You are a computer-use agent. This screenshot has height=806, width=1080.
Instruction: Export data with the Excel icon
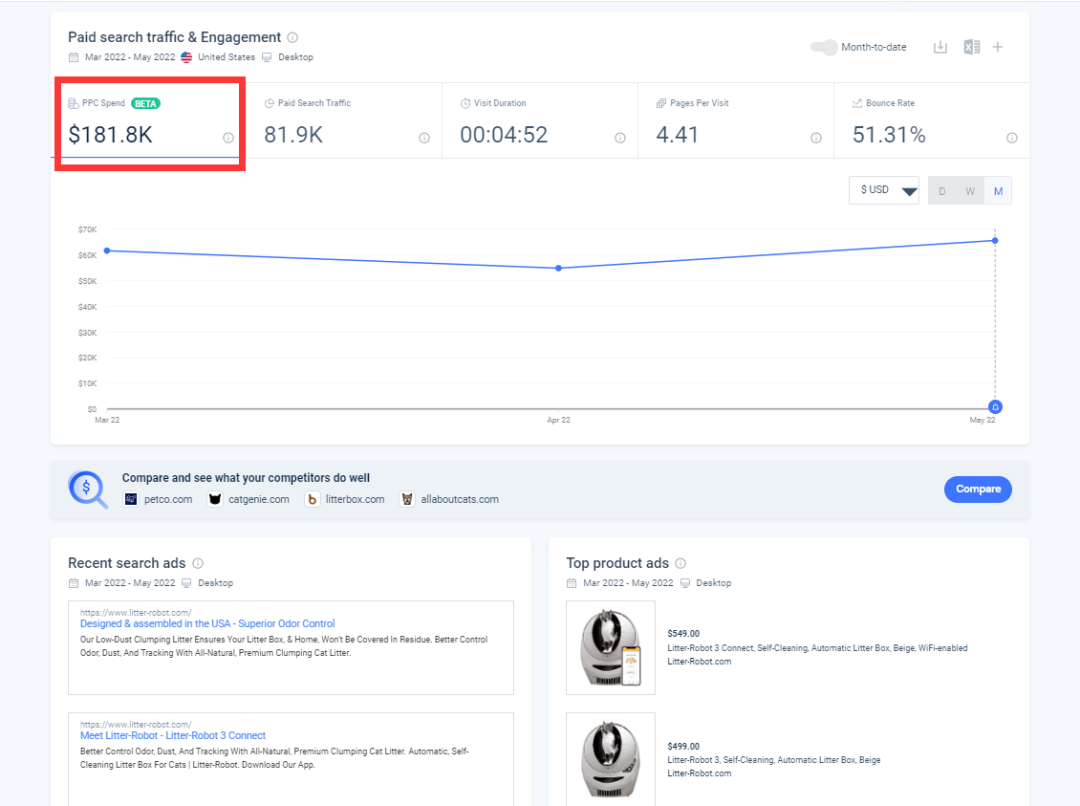971,47
